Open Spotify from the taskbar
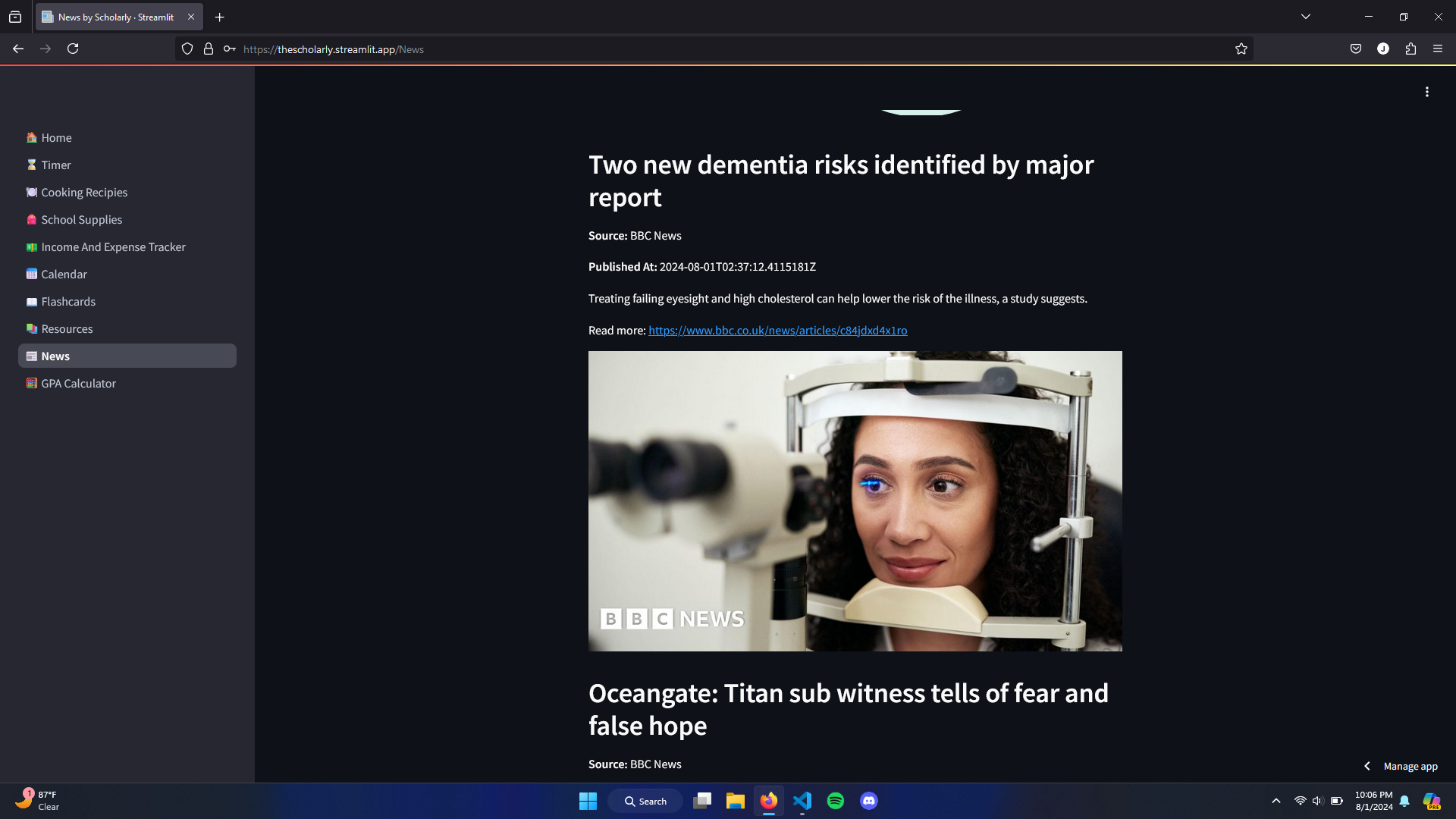 coord(836,801)
